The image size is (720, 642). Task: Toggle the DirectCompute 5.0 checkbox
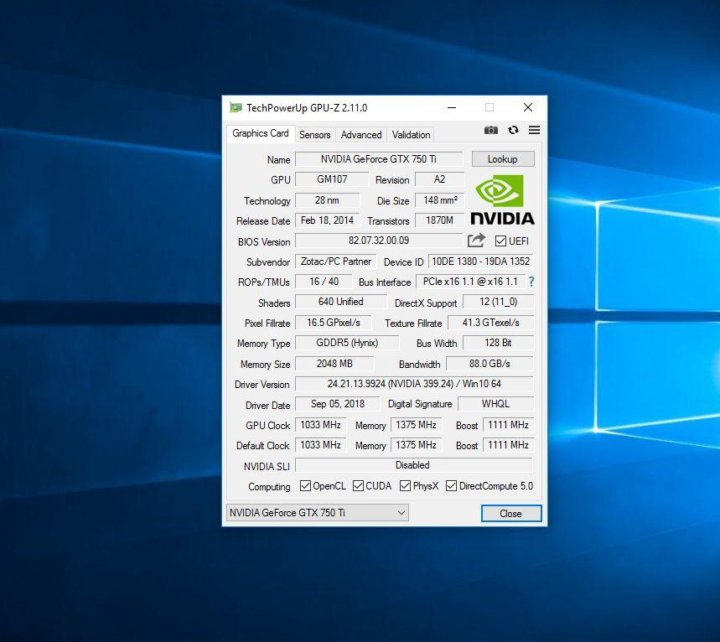451,486
